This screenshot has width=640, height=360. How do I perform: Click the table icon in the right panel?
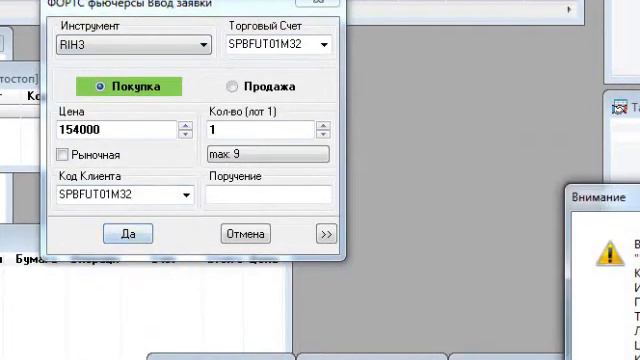tap(619, 108)
